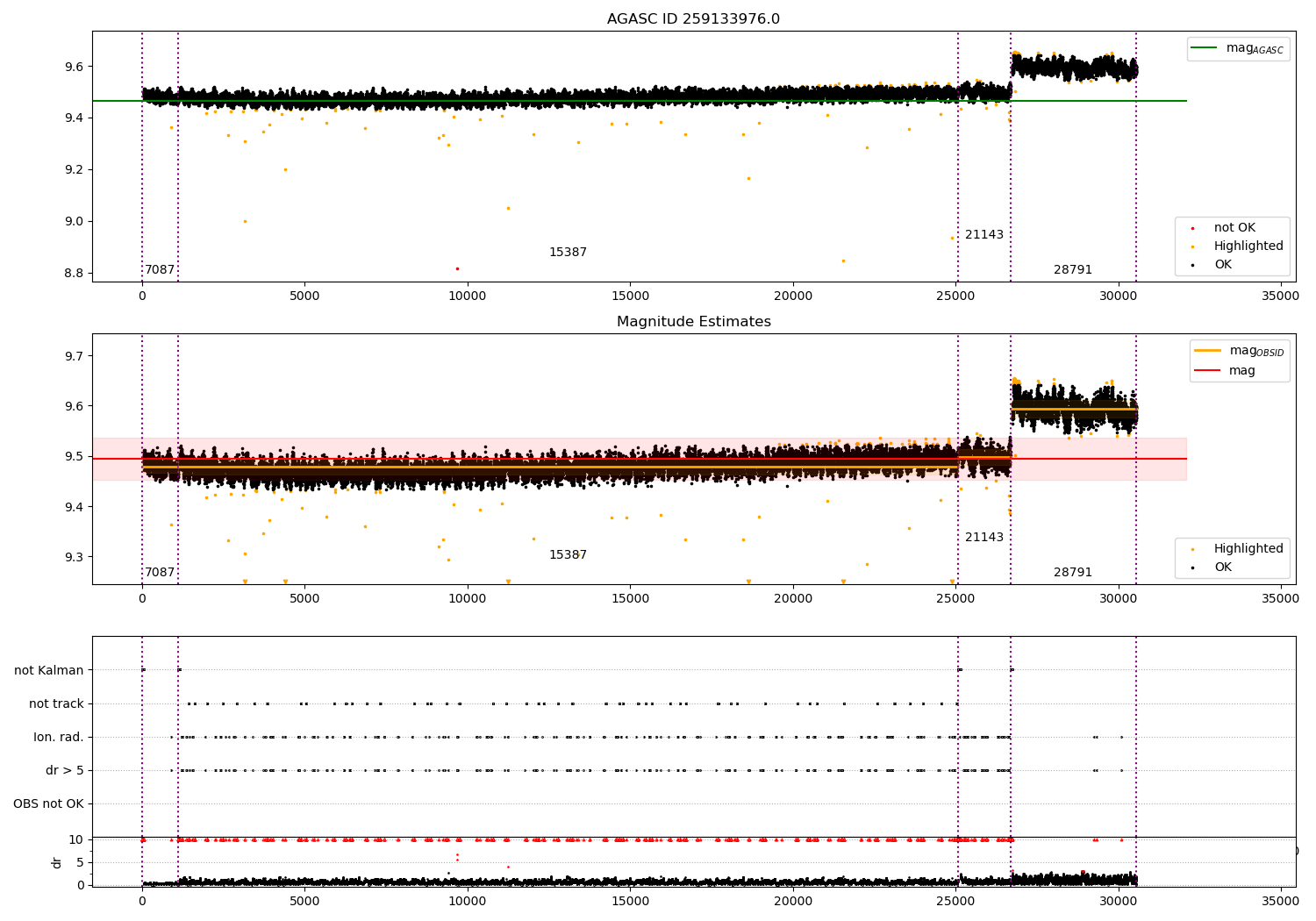Viewport: 1316px width, 921px height.
Task: Click OBSID label 21143 in top plot
Action: (x=984, y=235)
